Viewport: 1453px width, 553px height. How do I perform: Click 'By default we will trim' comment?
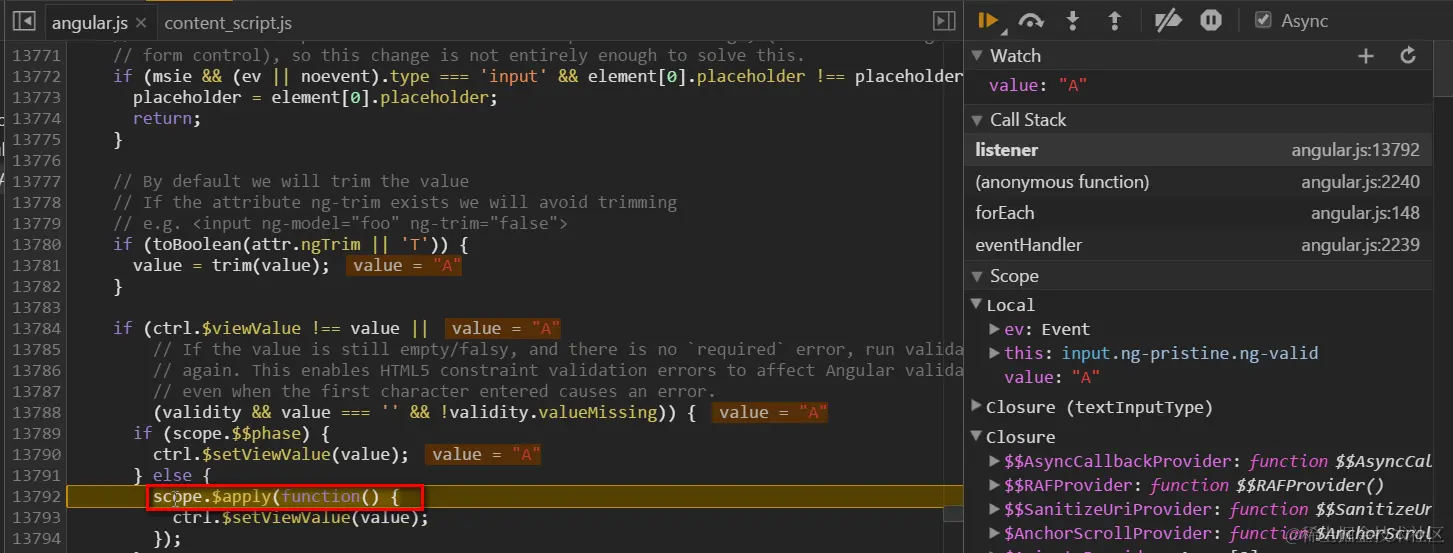coord(291,182)
